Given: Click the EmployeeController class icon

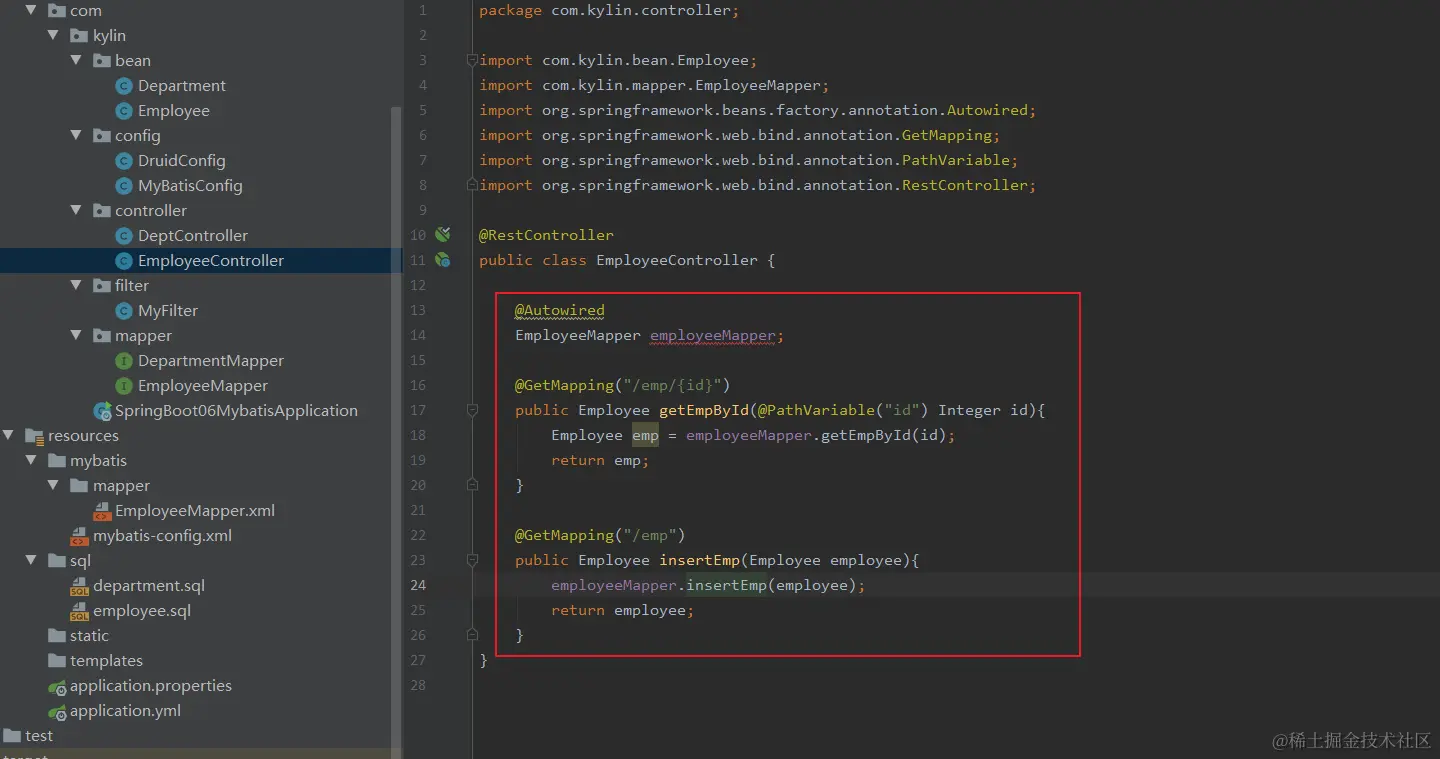Looking at the screenshot, I should click(124, 261).
